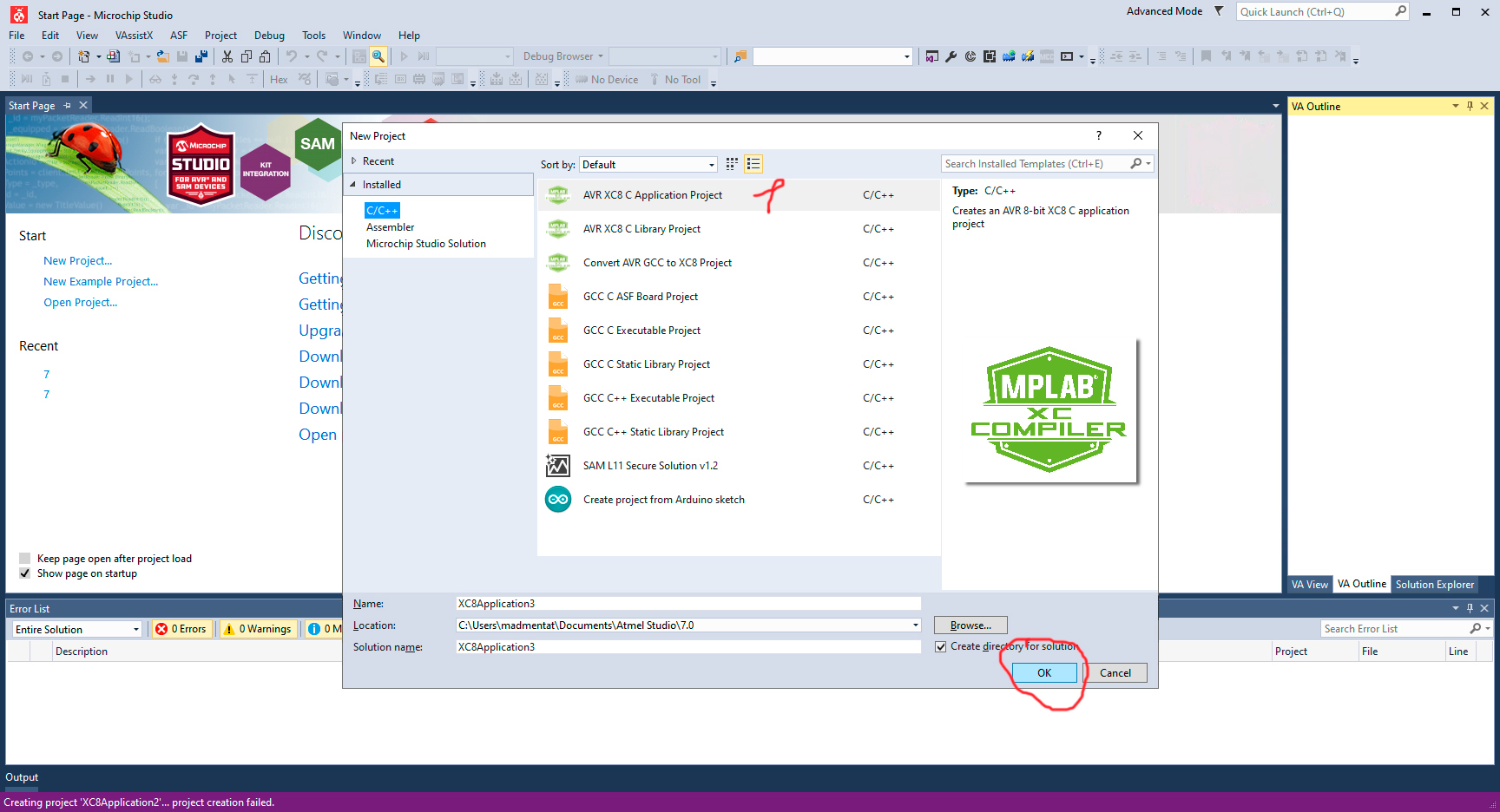Click the Copy icon in toolbar

(247, 56)
